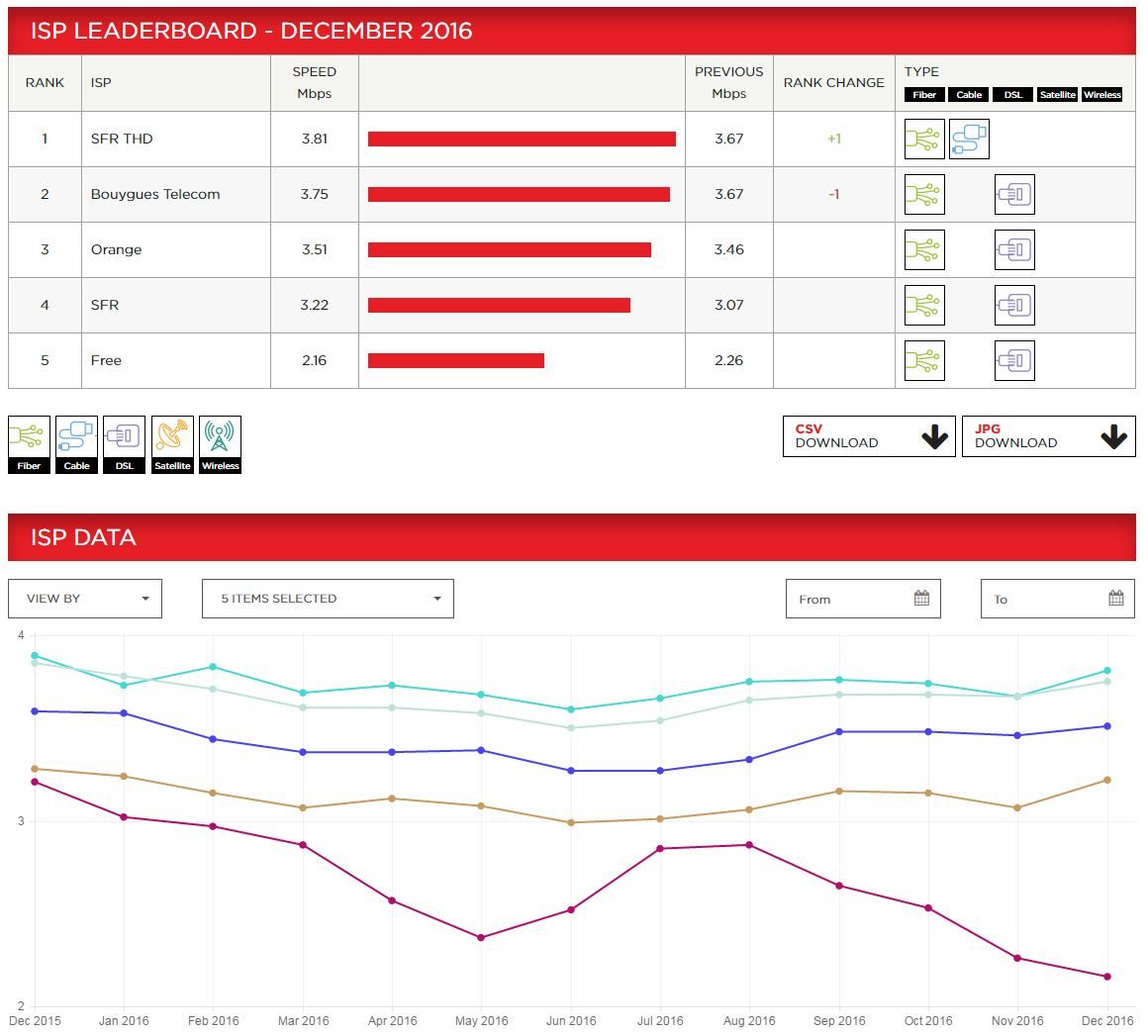
Task: Click the 'RANK CHANGE' column header
Action: coord(834,83)
